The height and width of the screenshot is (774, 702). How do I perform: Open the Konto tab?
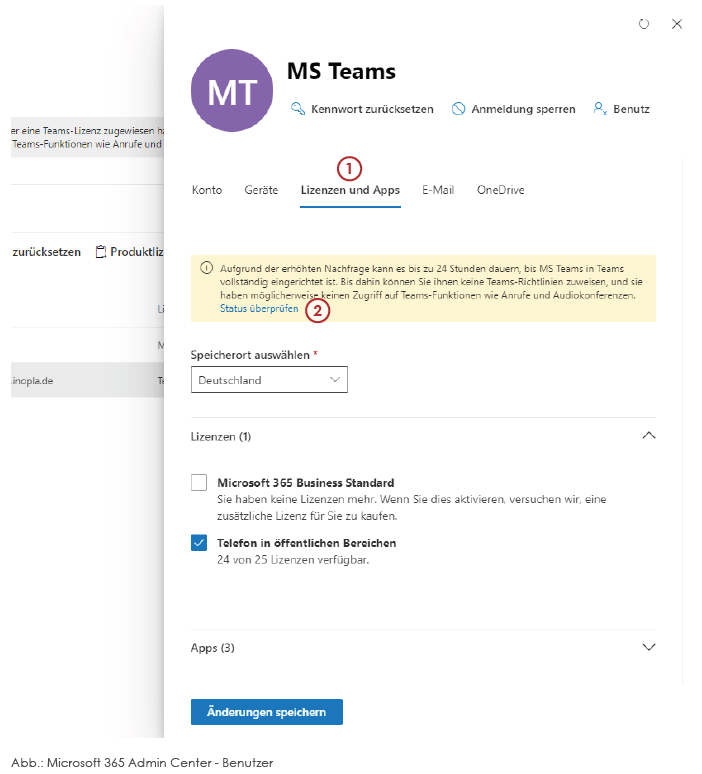(x=207, y=190)
